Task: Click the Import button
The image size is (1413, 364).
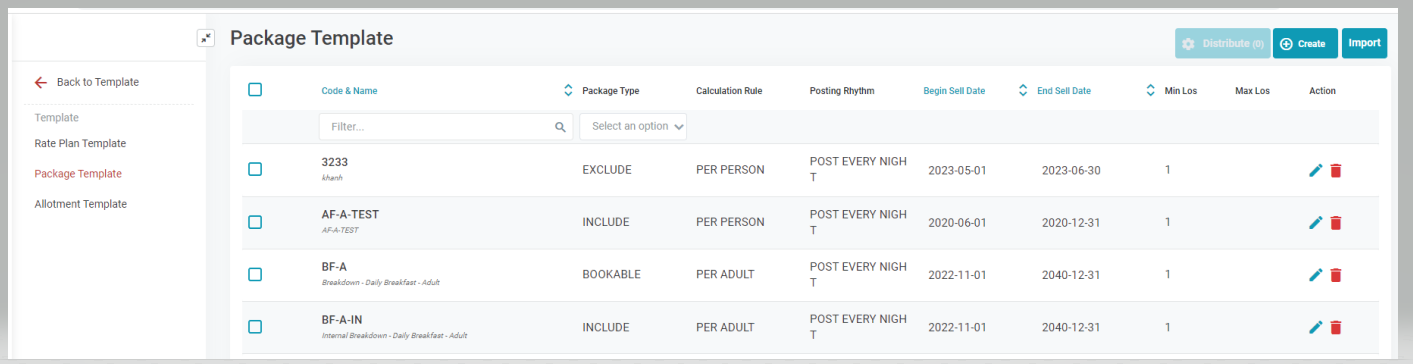Action: point(1365,43)
